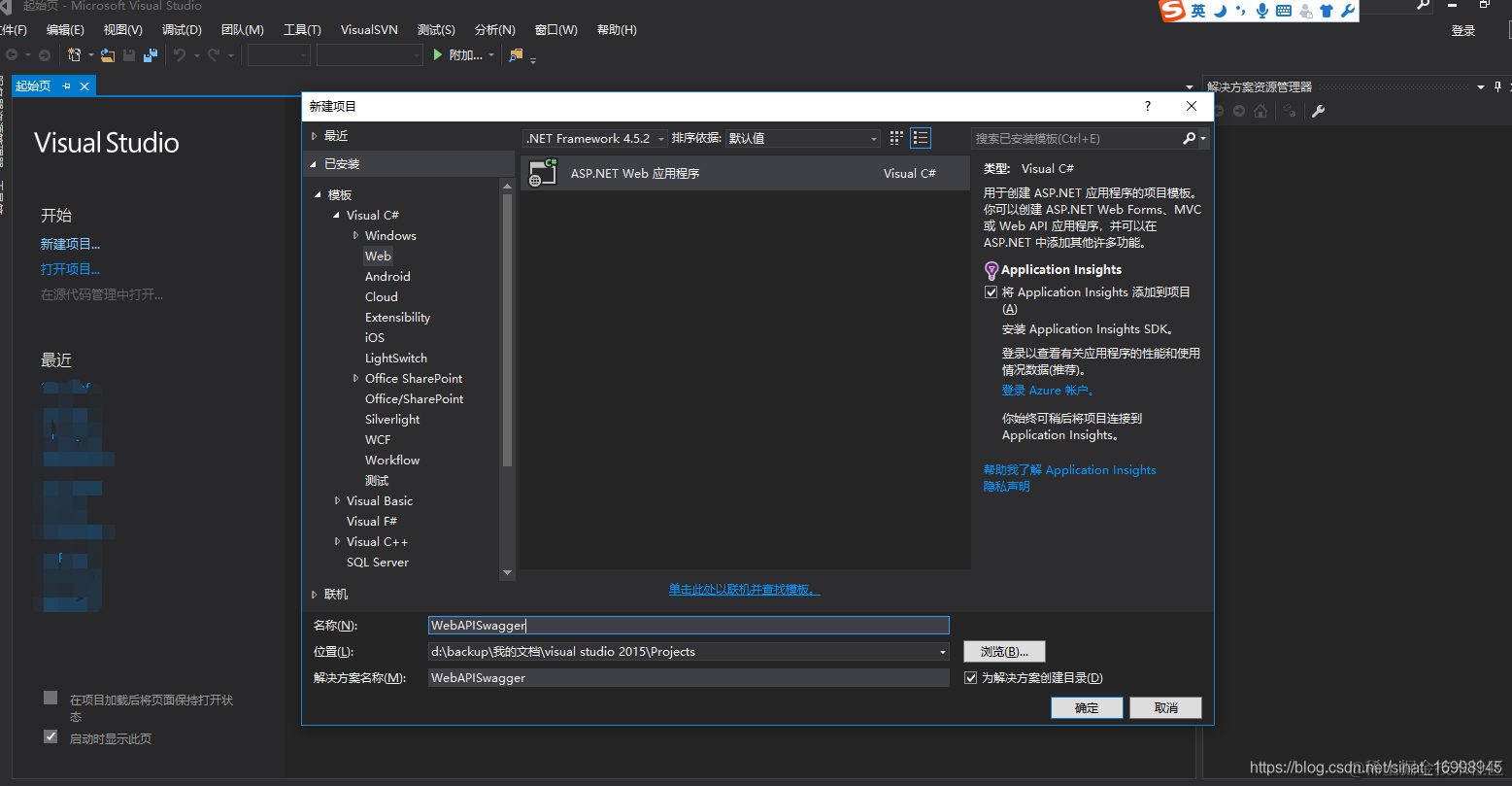
Task: Expand the 最近 section in dialog
Action: click(315, 136)
